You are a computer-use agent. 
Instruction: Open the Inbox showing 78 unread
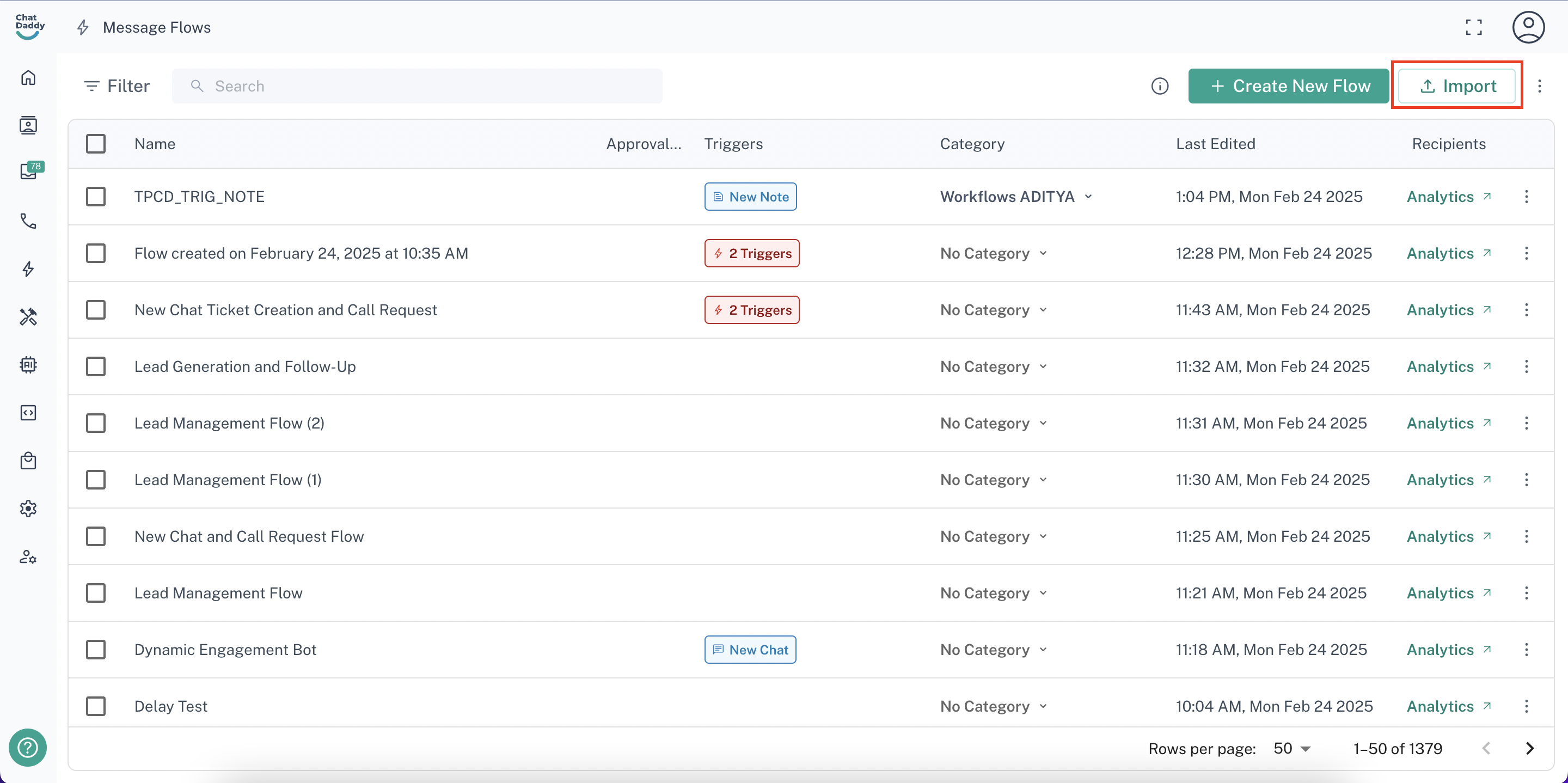pos(29,171)
